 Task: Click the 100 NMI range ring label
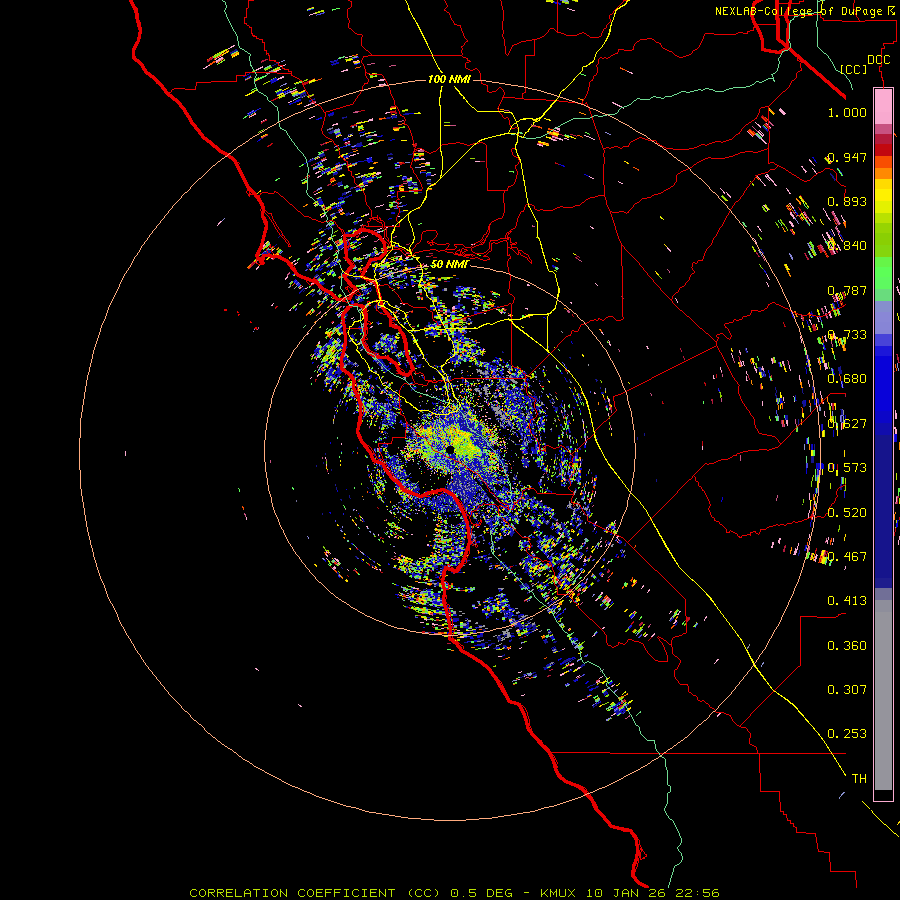(449, 79)
